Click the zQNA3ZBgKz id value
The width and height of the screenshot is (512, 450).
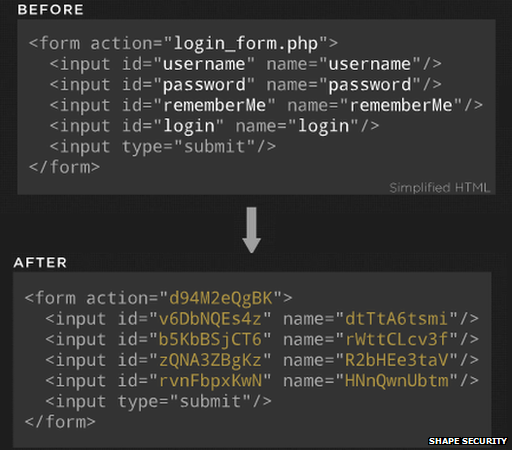(x=210, y=361)
